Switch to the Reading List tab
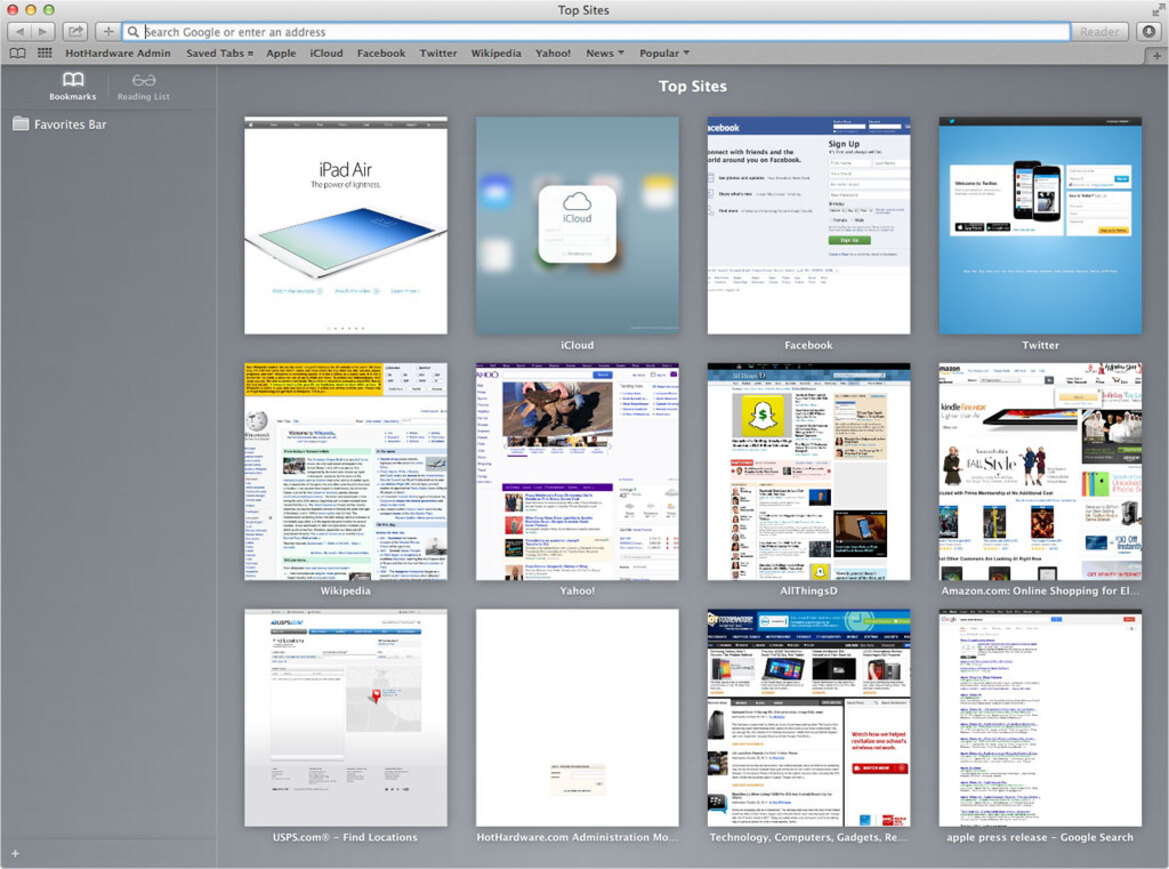 click(x=143, y=86)
